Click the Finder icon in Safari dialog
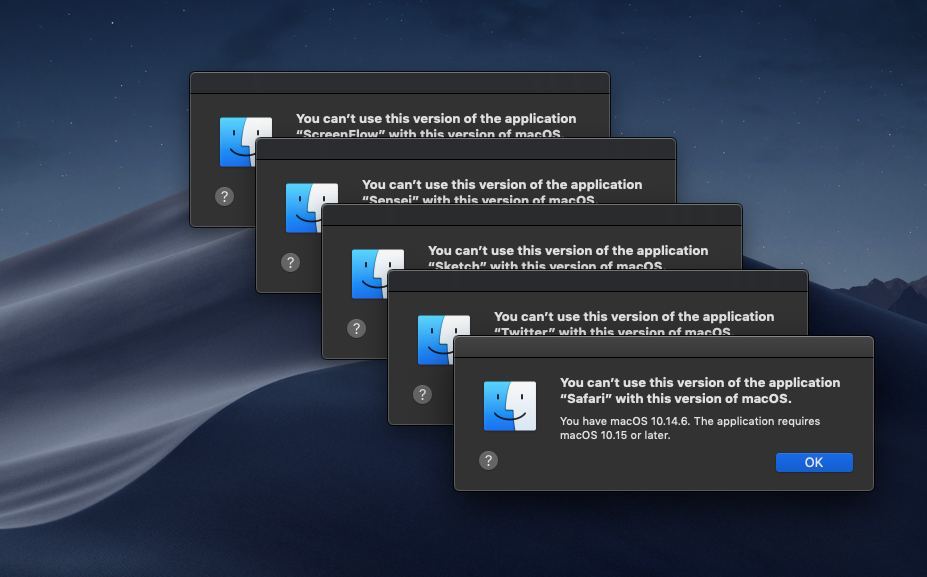The width and height of the screenshot is (927, 577). tap(510, 406)
